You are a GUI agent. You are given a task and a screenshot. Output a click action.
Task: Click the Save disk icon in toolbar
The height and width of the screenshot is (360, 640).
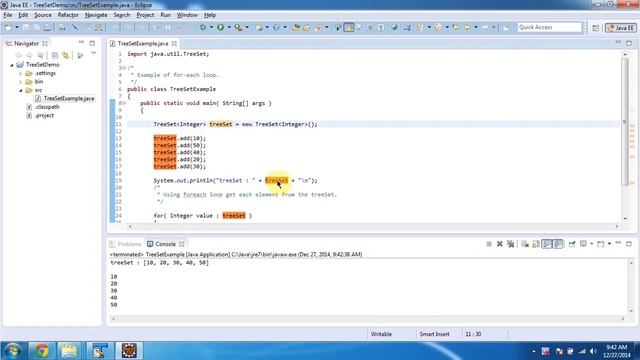click(26, 27)
